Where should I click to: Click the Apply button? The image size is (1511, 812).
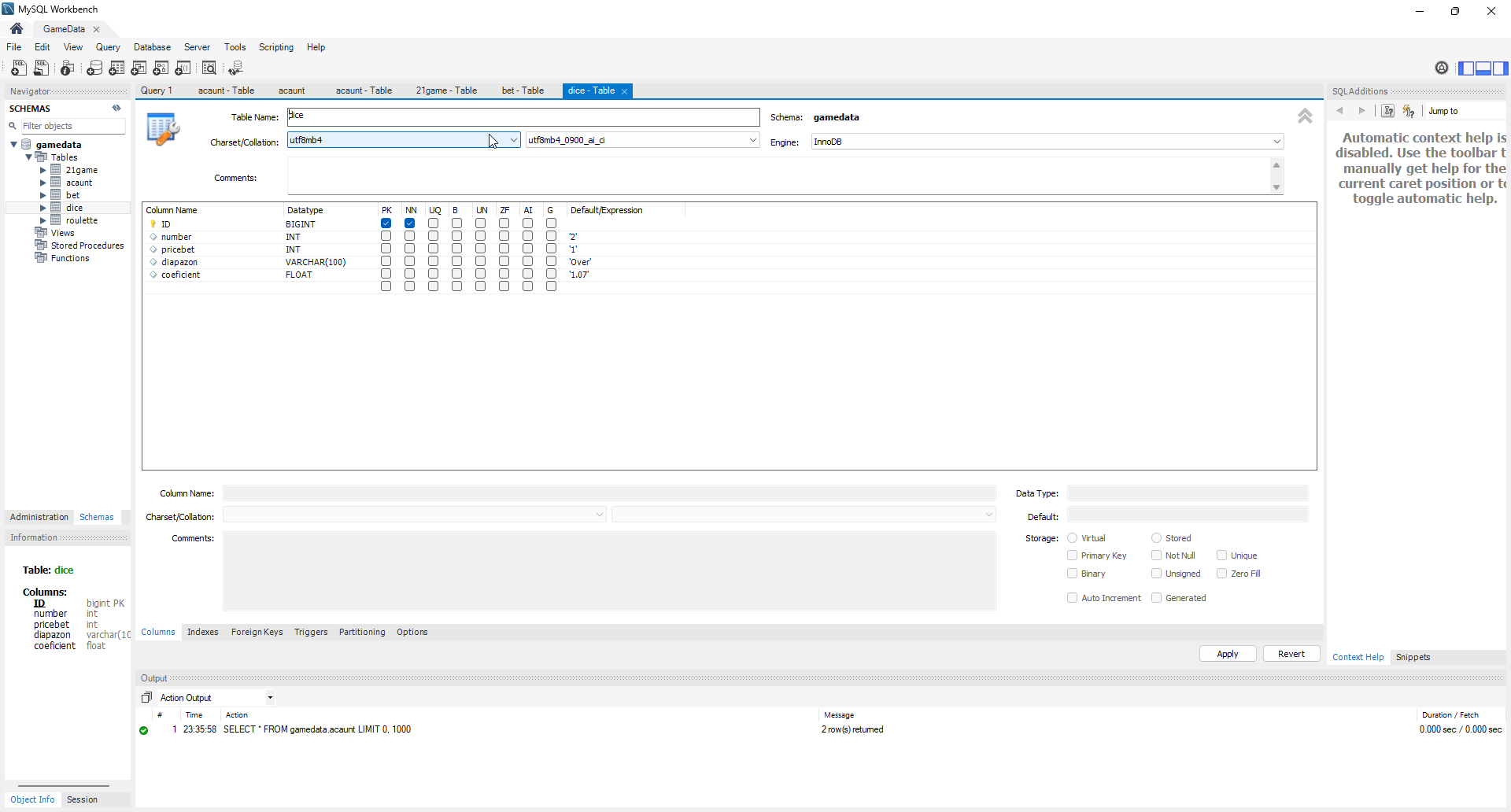pos(1228,654)
